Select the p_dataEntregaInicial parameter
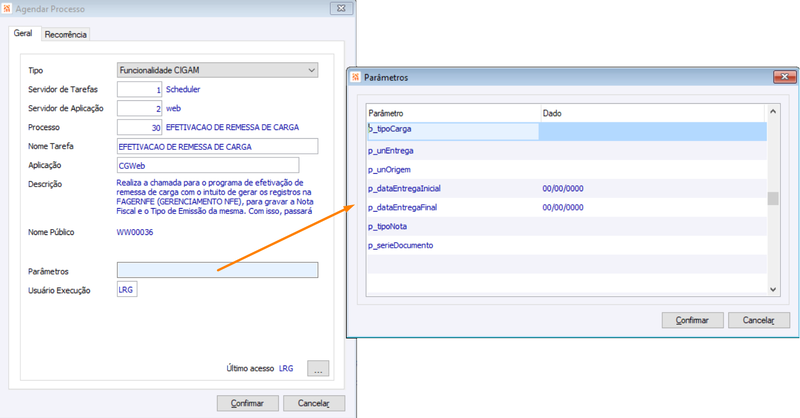Screen dimensions: 800x418 [x=404, y=188]
